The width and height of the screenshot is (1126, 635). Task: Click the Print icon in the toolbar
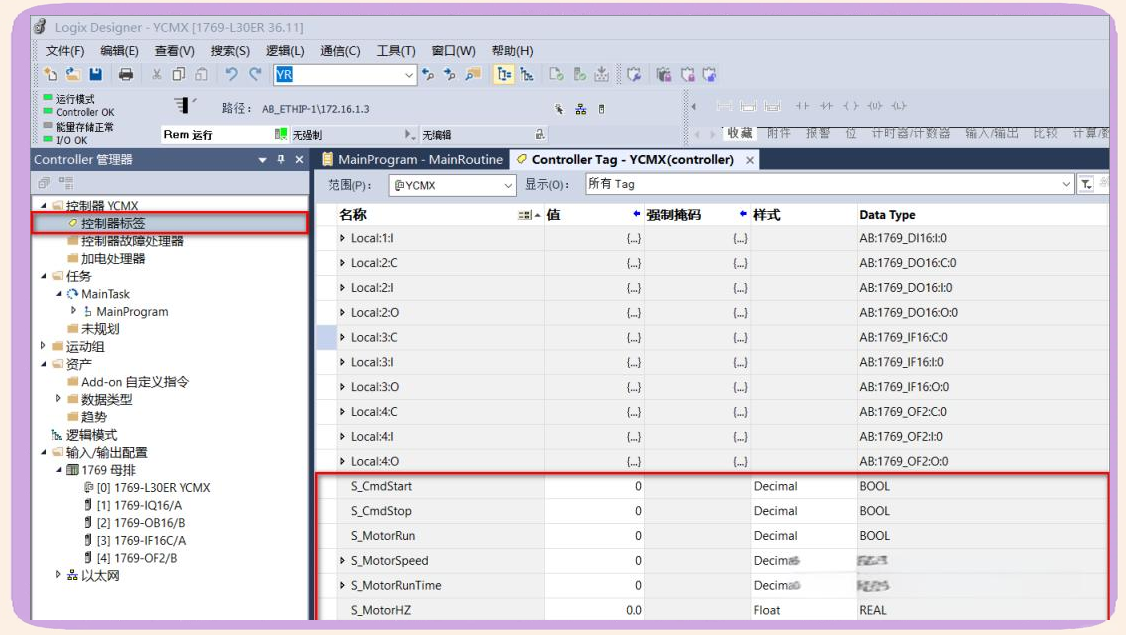(126, 74)
